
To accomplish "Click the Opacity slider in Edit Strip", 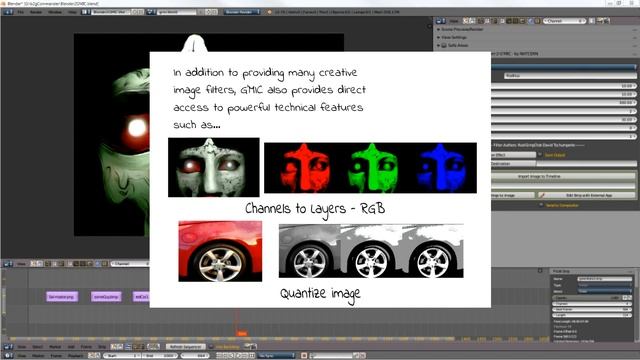I will (587, 298).
